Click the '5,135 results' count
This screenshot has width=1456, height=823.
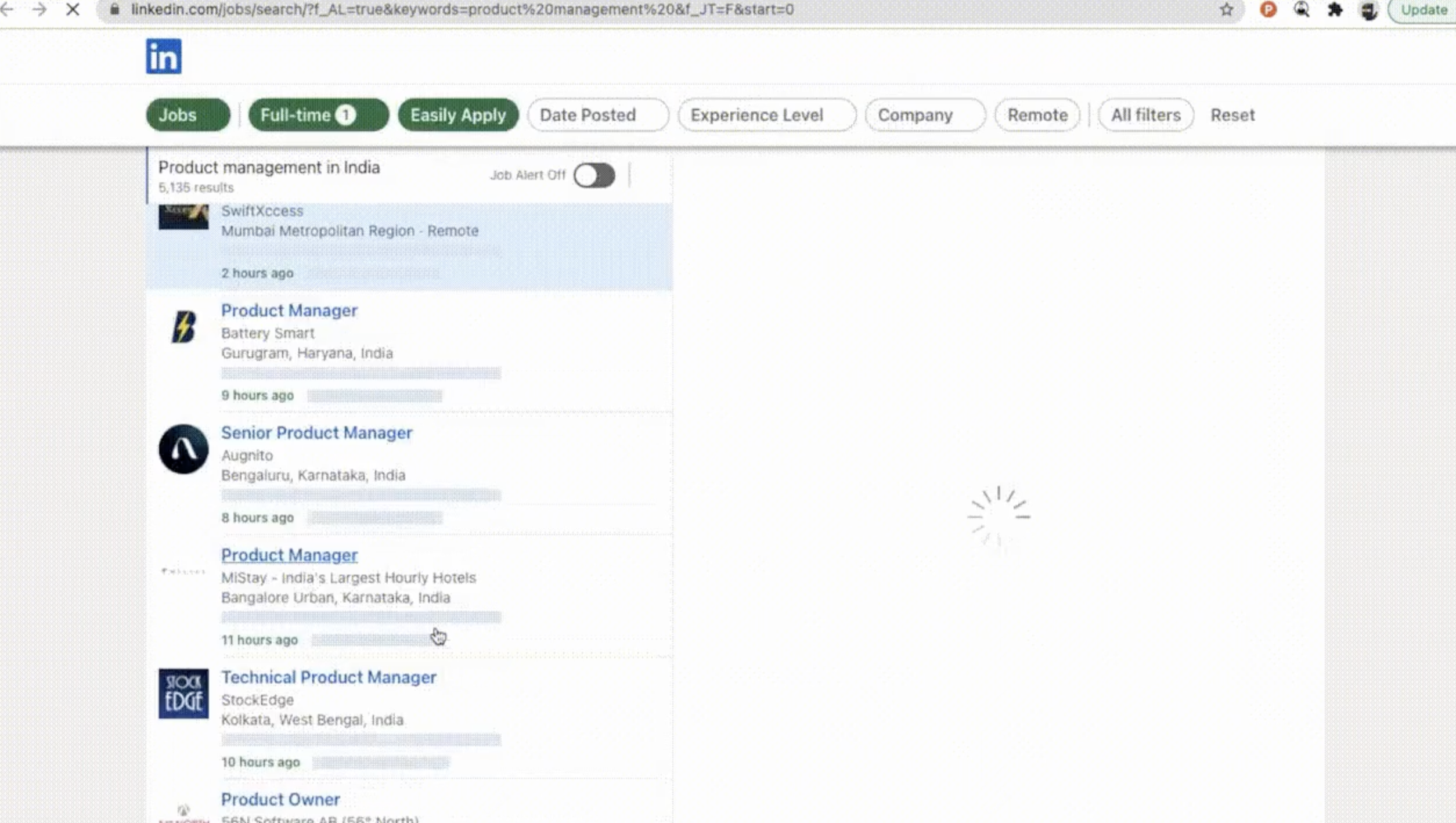(196, 187)
